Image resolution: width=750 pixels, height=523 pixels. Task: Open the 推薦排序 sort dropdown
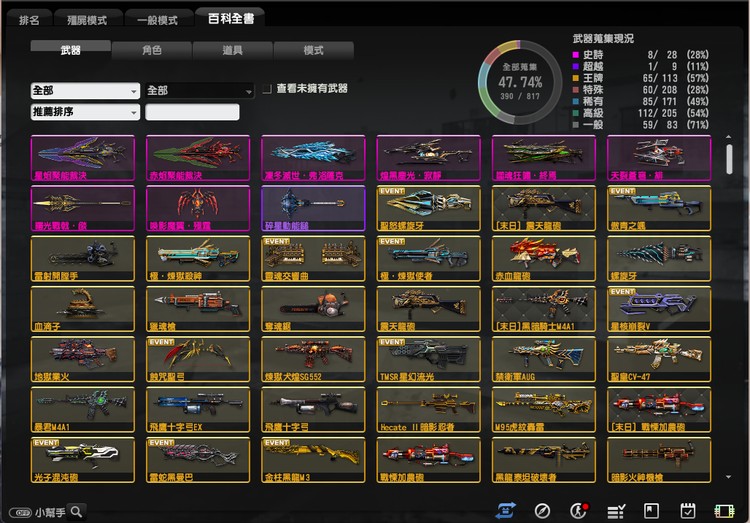(85, 112)
